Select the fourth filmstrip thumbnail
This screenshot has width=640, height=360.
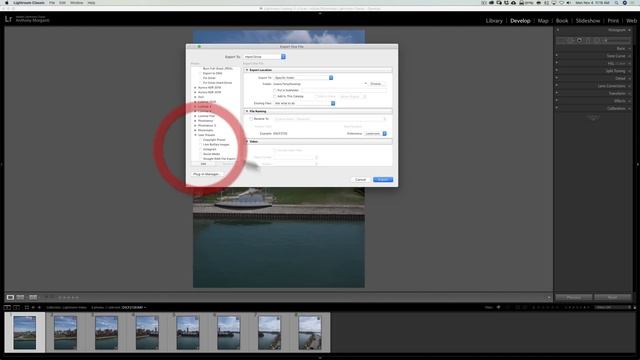tap(147, 333)
